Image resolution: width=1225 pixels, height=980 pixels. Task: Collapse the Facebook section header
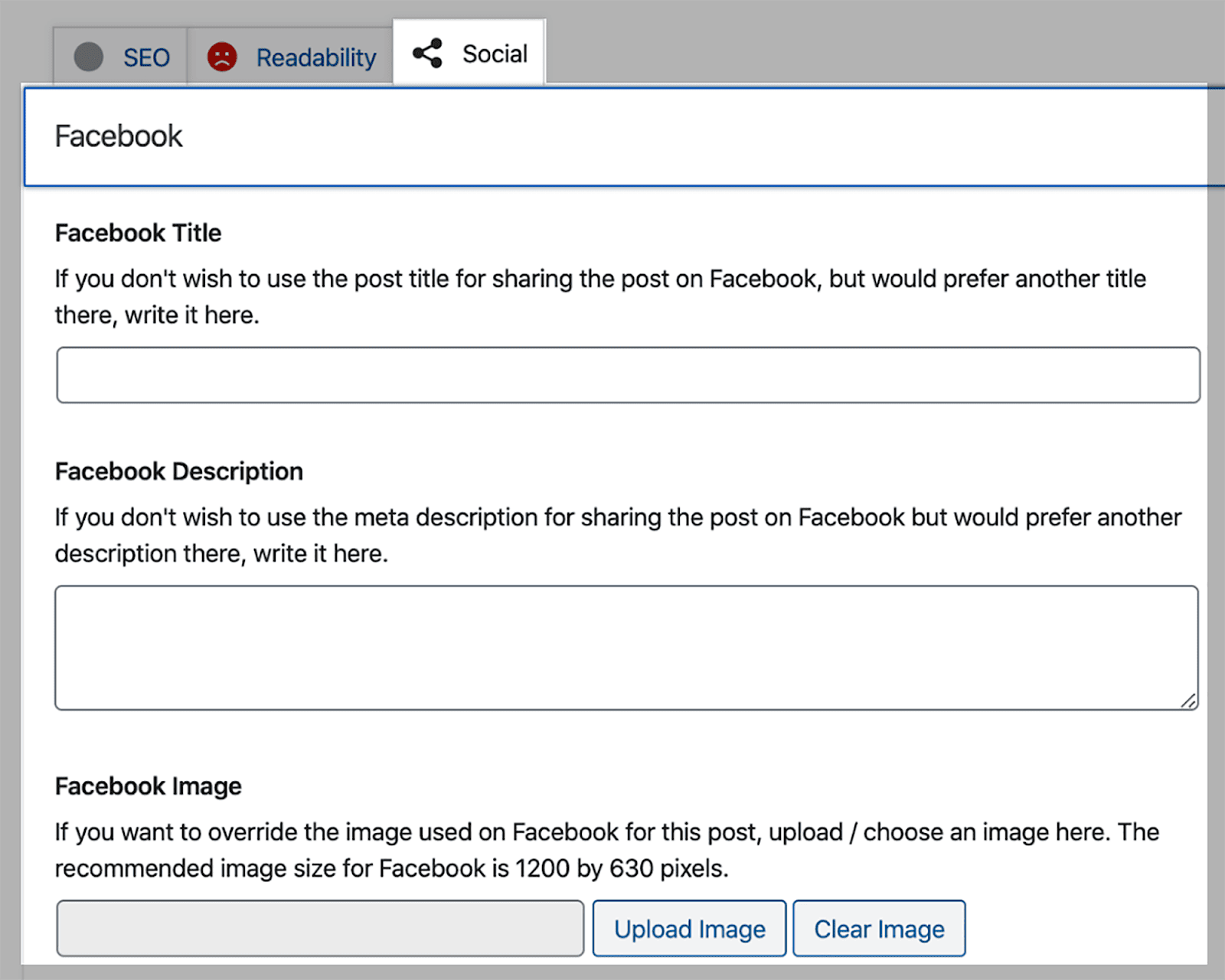click(x=612, y=137)
